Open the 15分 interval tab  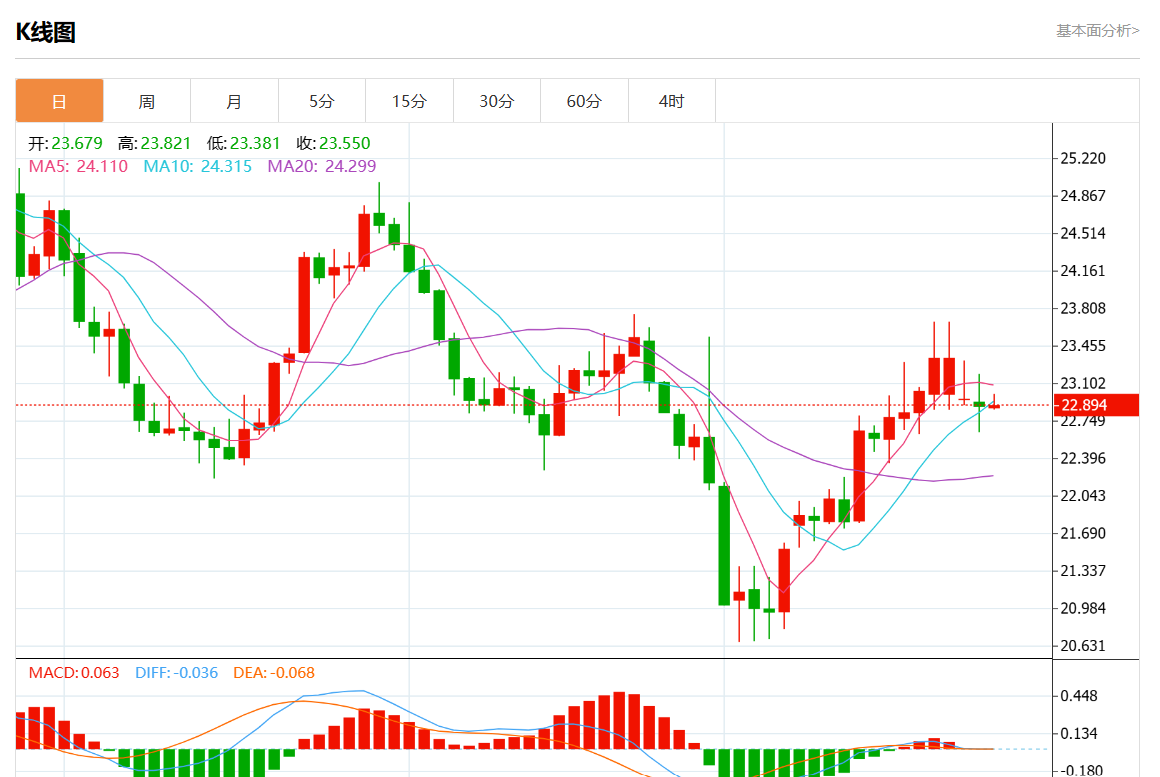pos(409,101)
